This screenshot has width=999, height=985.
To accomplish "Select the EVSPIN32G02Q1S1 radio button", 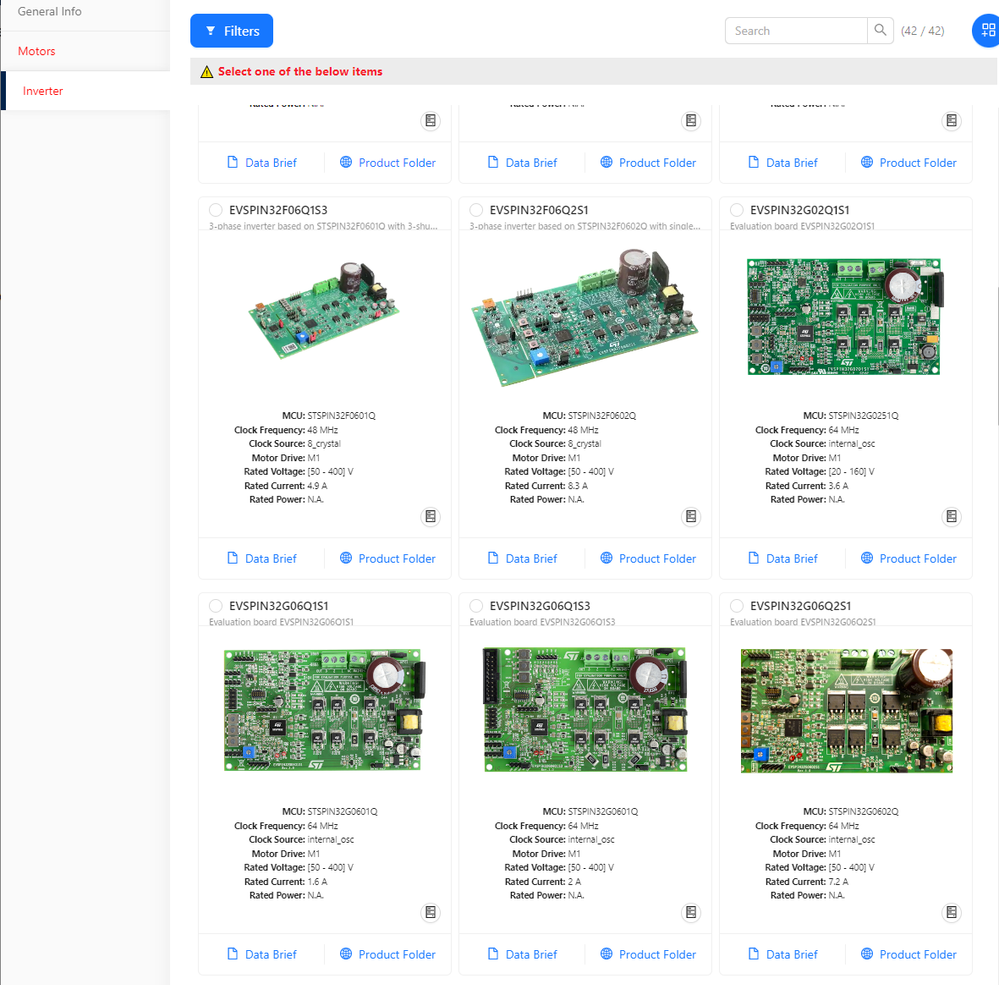I will tap(737, 210).
